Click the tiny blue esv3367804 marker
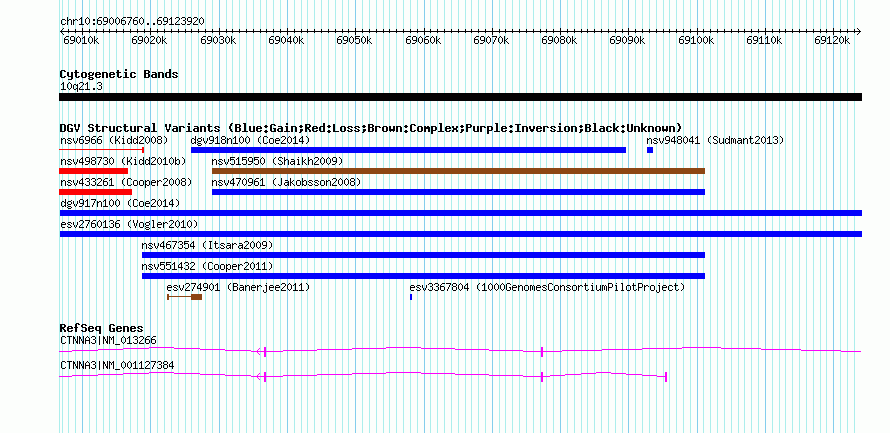The image size is (890, 433). tap(411, 297)
